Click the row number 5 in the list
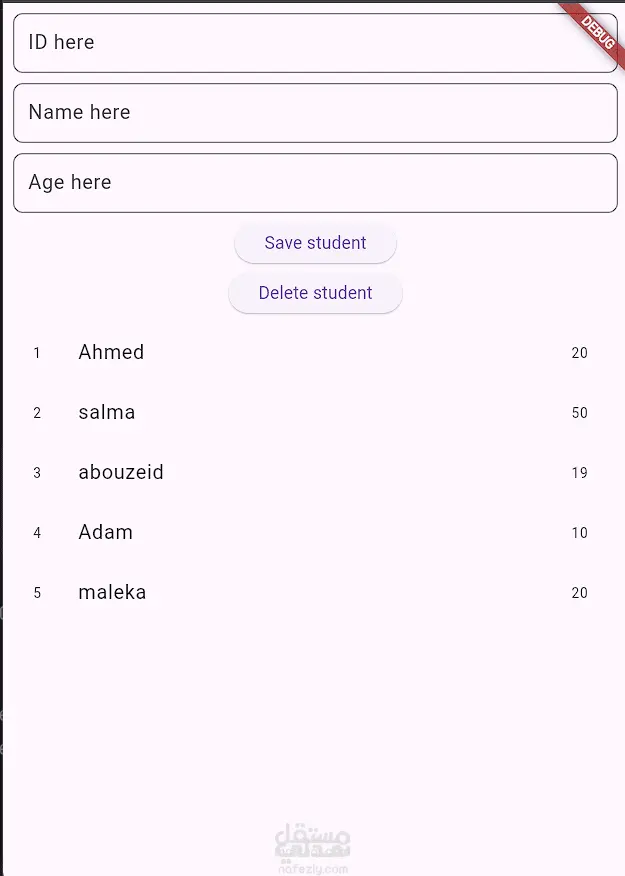This screenshot has height=876, width=625. [x=37, y=593]
